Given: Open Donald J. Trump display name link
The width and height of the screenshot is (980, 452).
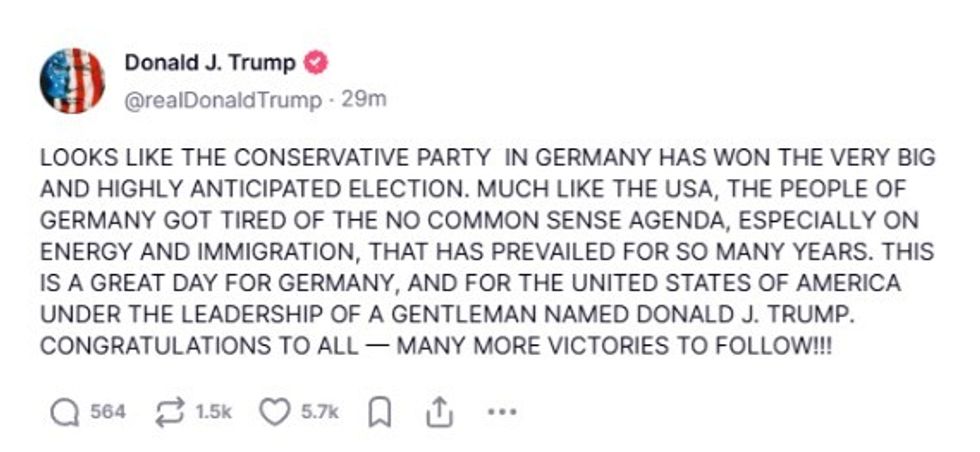Looking at the screenshot, I should (x=210, y=63).
